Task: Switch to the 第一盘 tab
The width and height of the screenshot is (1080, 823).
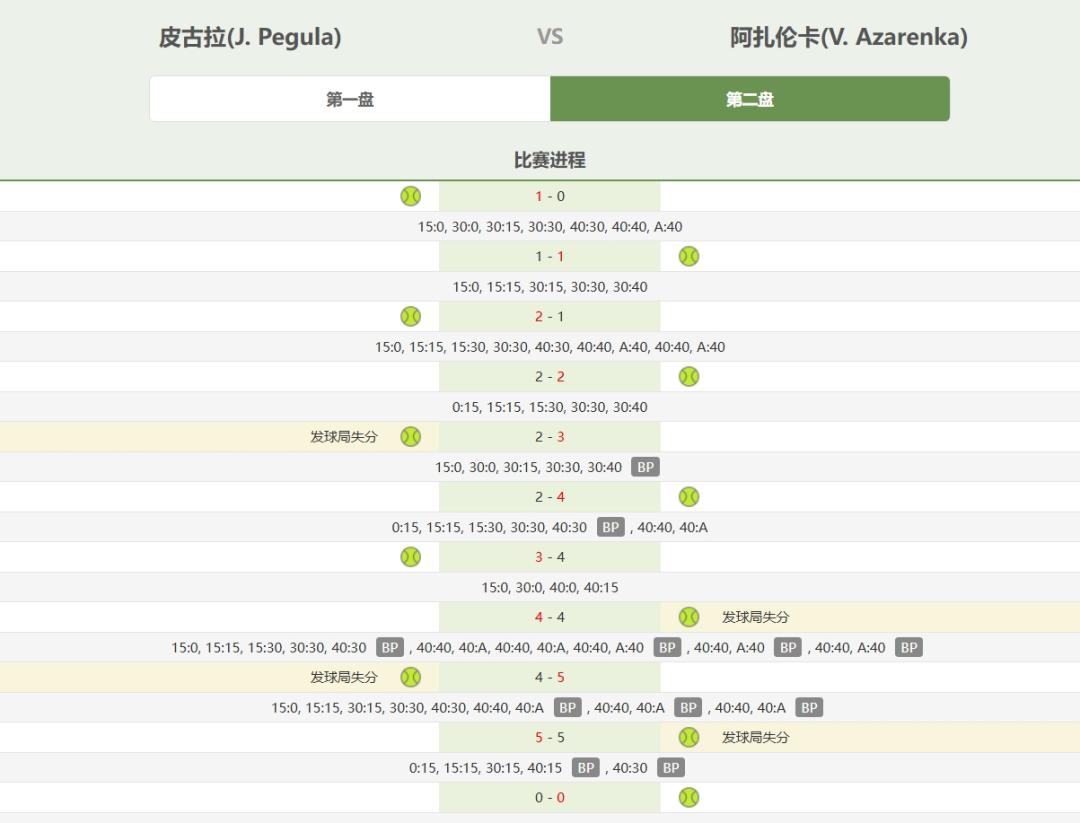Action: (x=350, y=99)
